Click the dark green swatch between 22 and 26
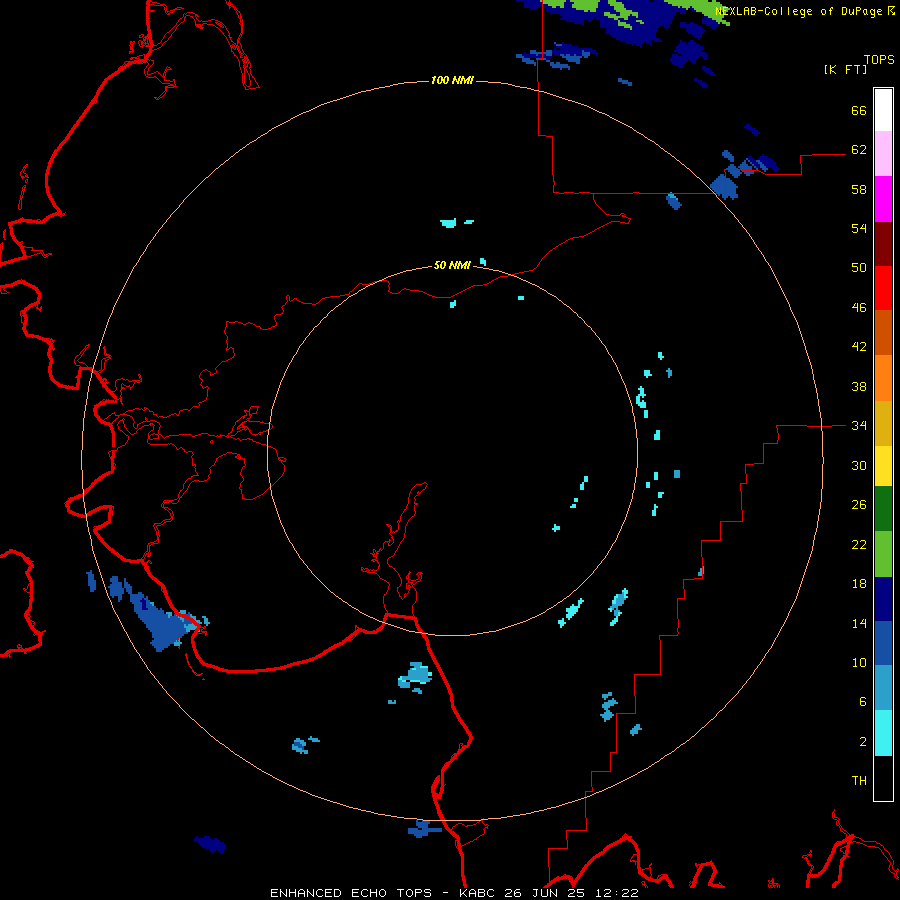The height and width of the screenshot is (900, 900). [883, 509]
